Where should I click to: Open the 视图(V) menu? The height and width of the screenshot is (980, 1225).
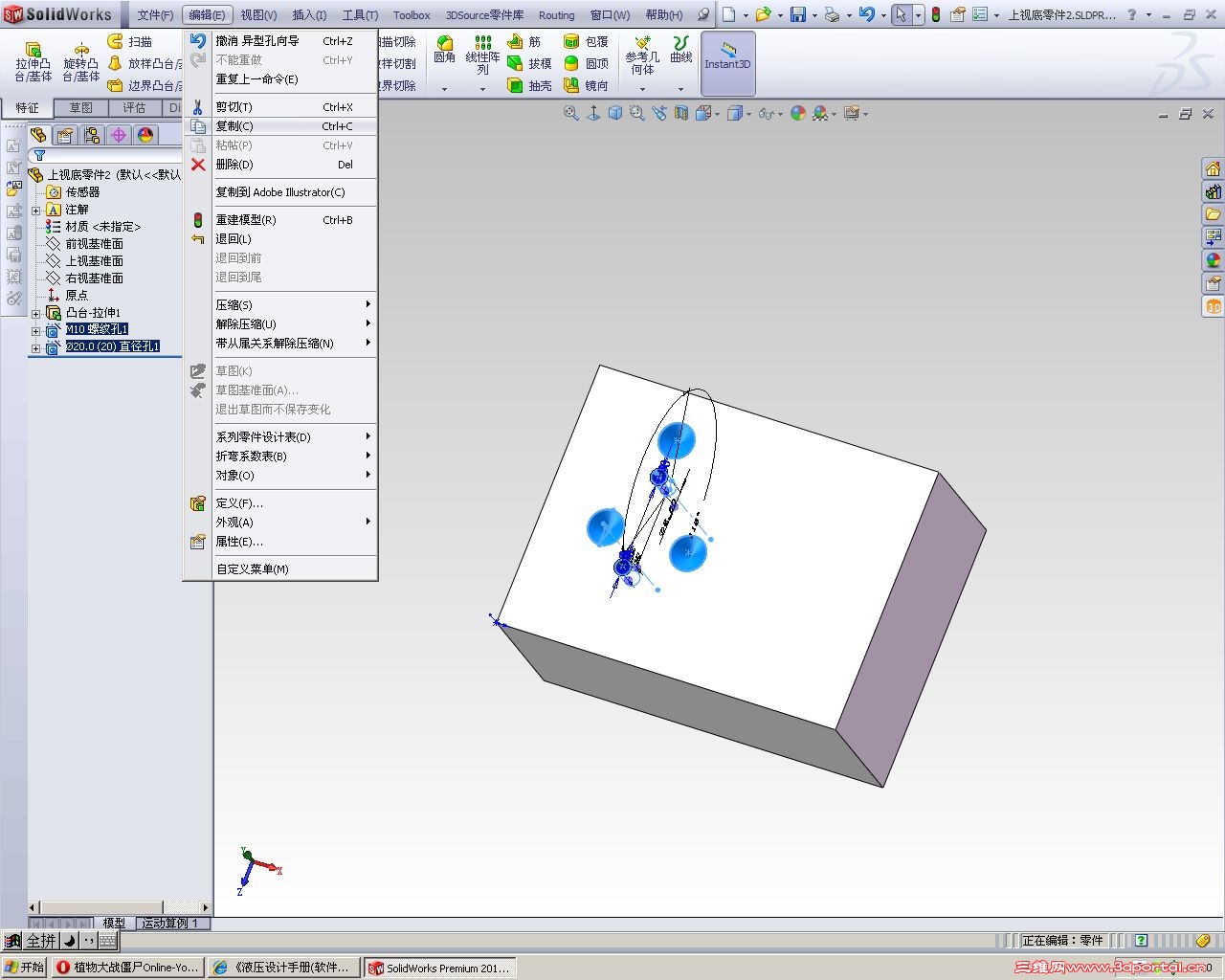[258, 15]
